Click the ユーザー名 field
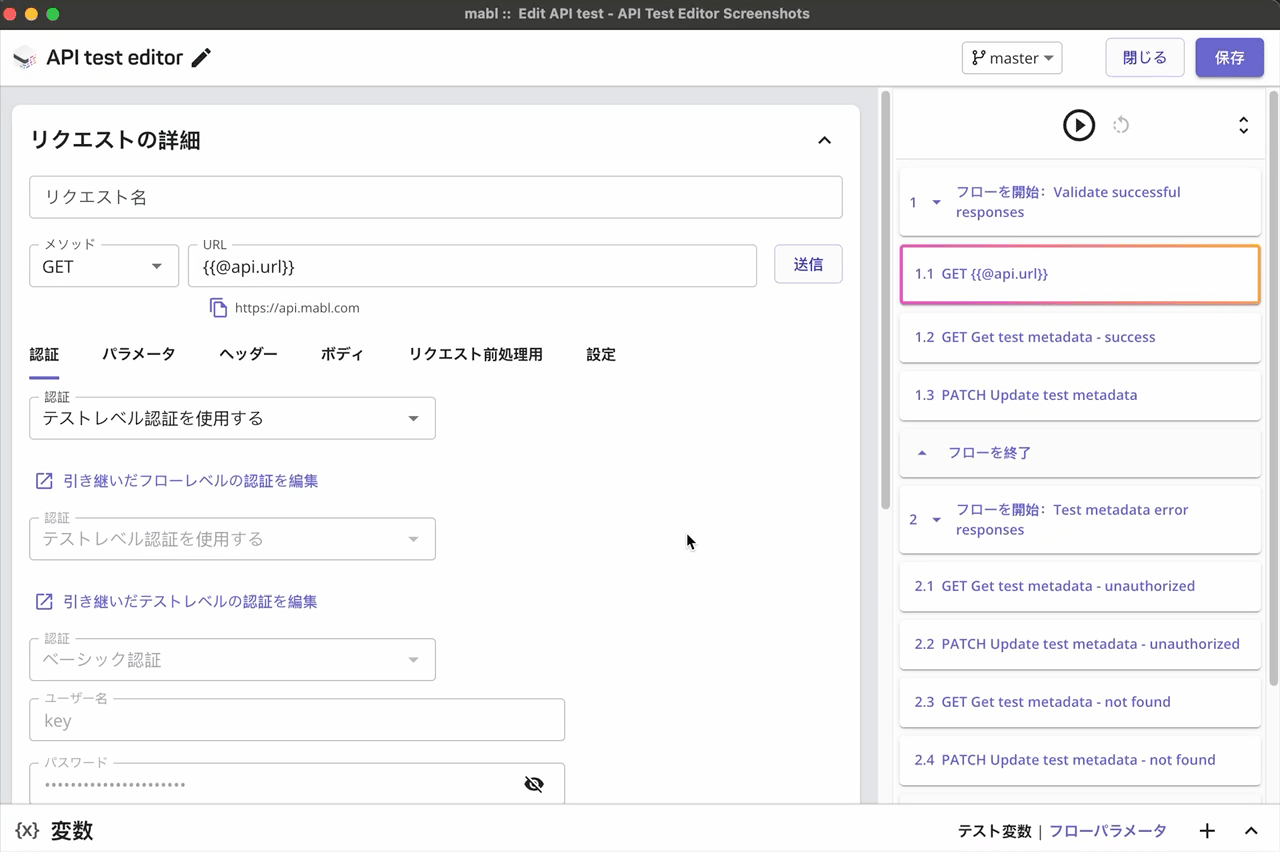This screenshot has width=1280, height=852. (297, 720)
